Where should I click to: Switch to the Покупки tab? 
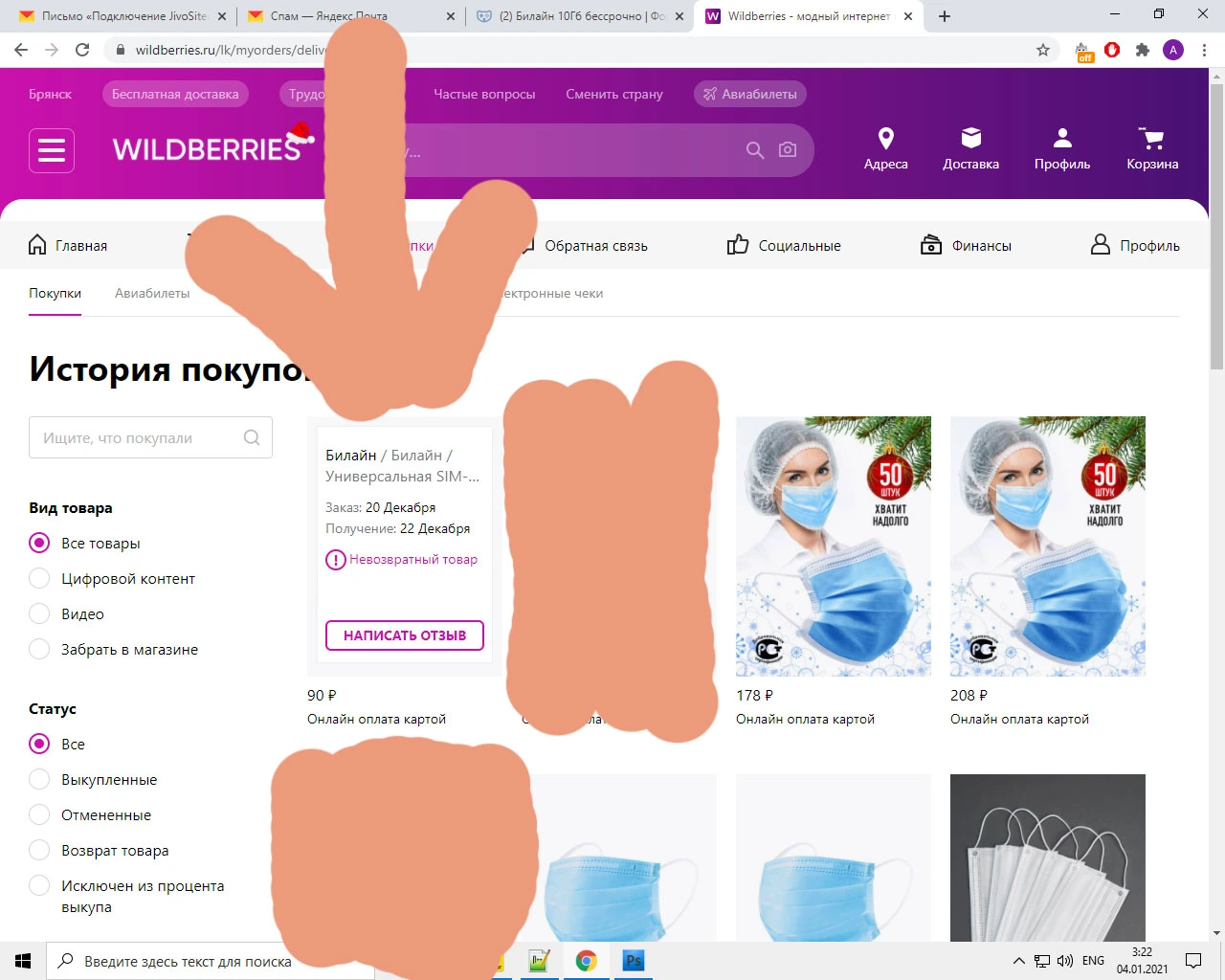[55, 294]
